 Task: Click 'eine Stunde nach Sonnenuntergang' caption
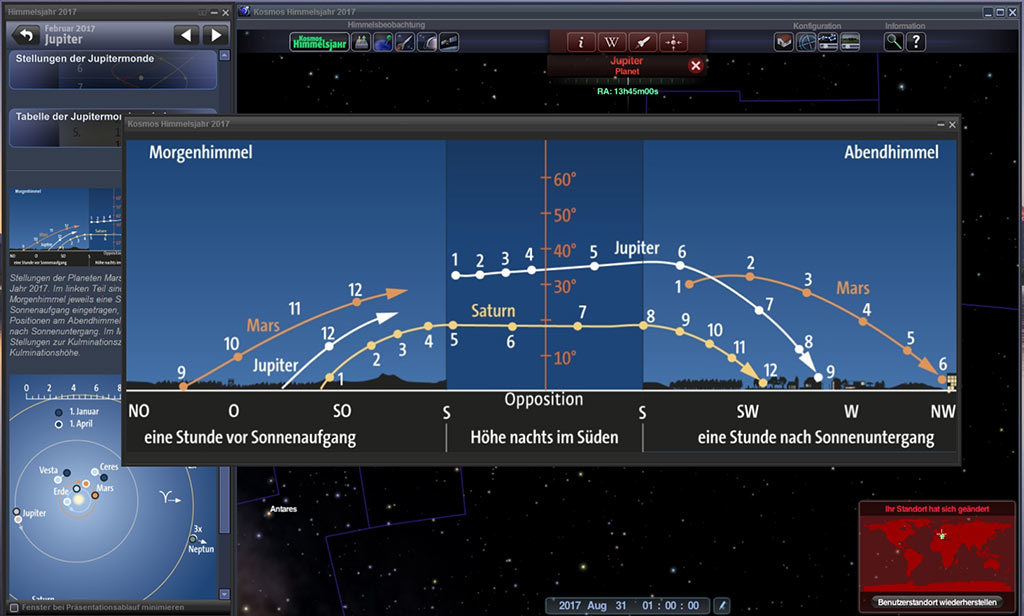[x=816, y=438]
